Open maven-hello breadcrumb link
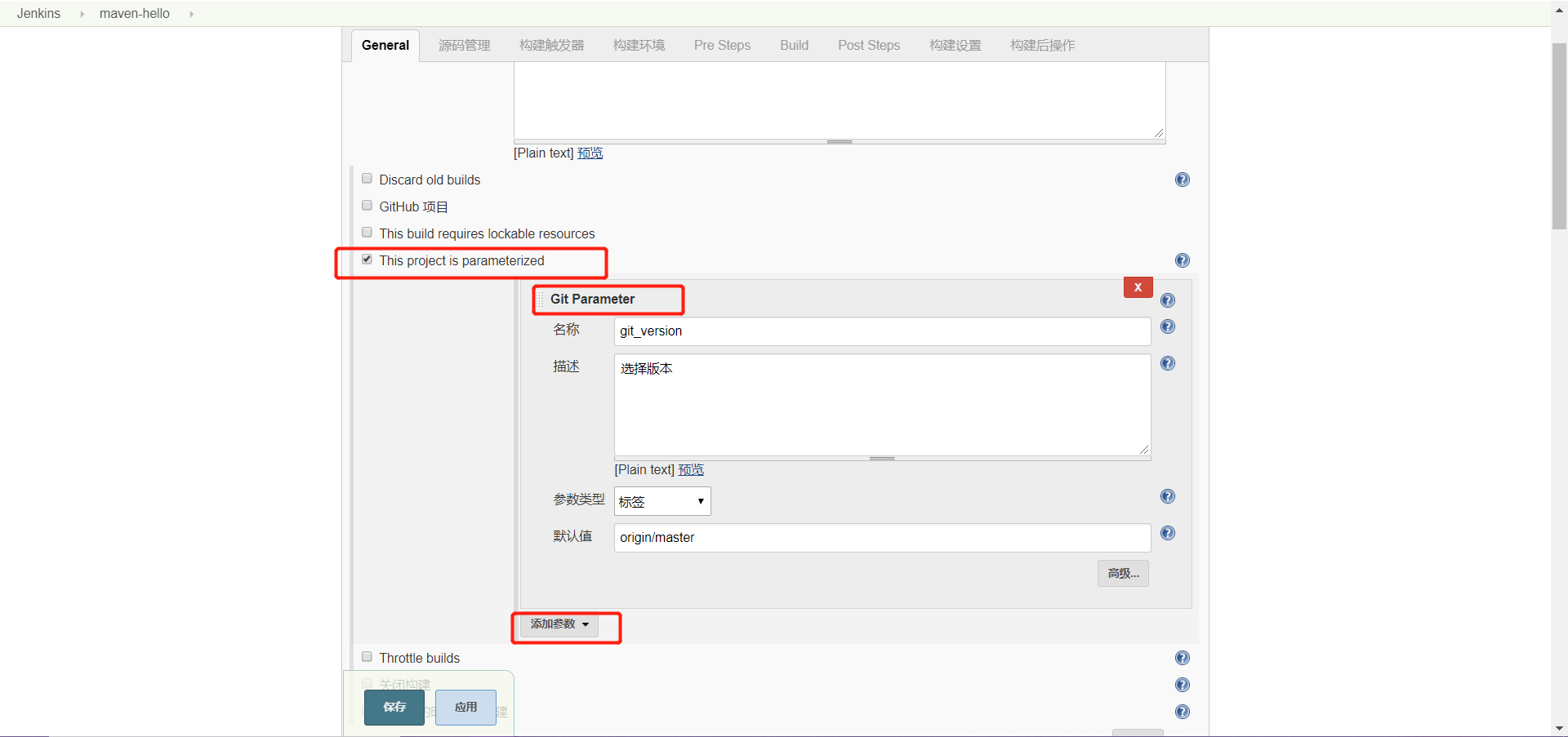The width and height of the screenshot is (1568, 737). point(135,14)
